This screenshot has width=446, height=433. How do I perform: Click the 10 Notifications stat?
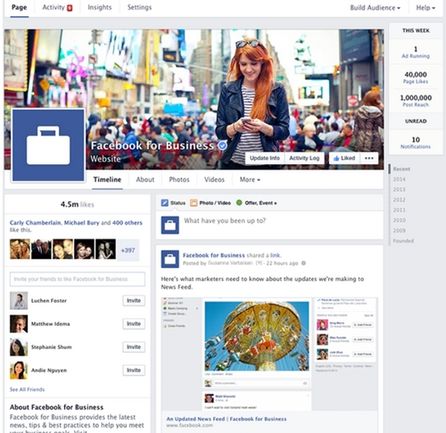[416, 142]
